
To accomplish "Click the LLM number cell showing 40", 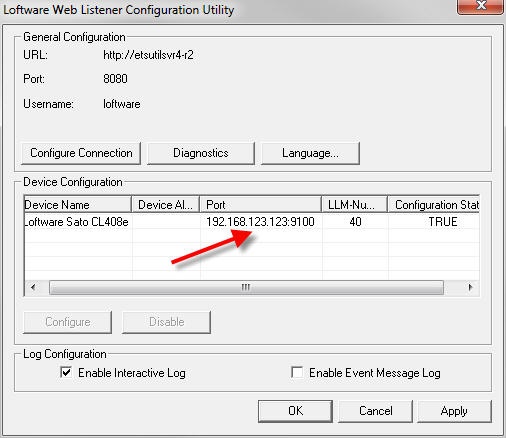I will 355,222.
